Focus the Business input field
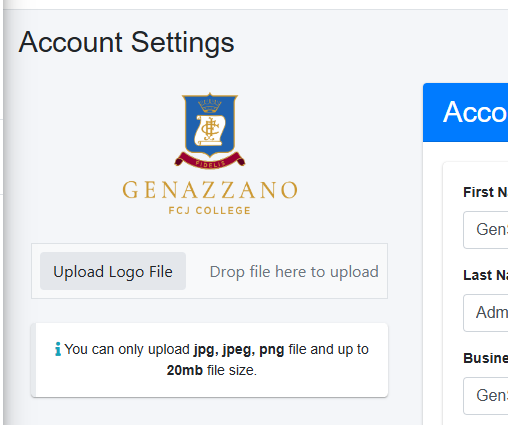This screenshot has width=508, height=425. 486,396
